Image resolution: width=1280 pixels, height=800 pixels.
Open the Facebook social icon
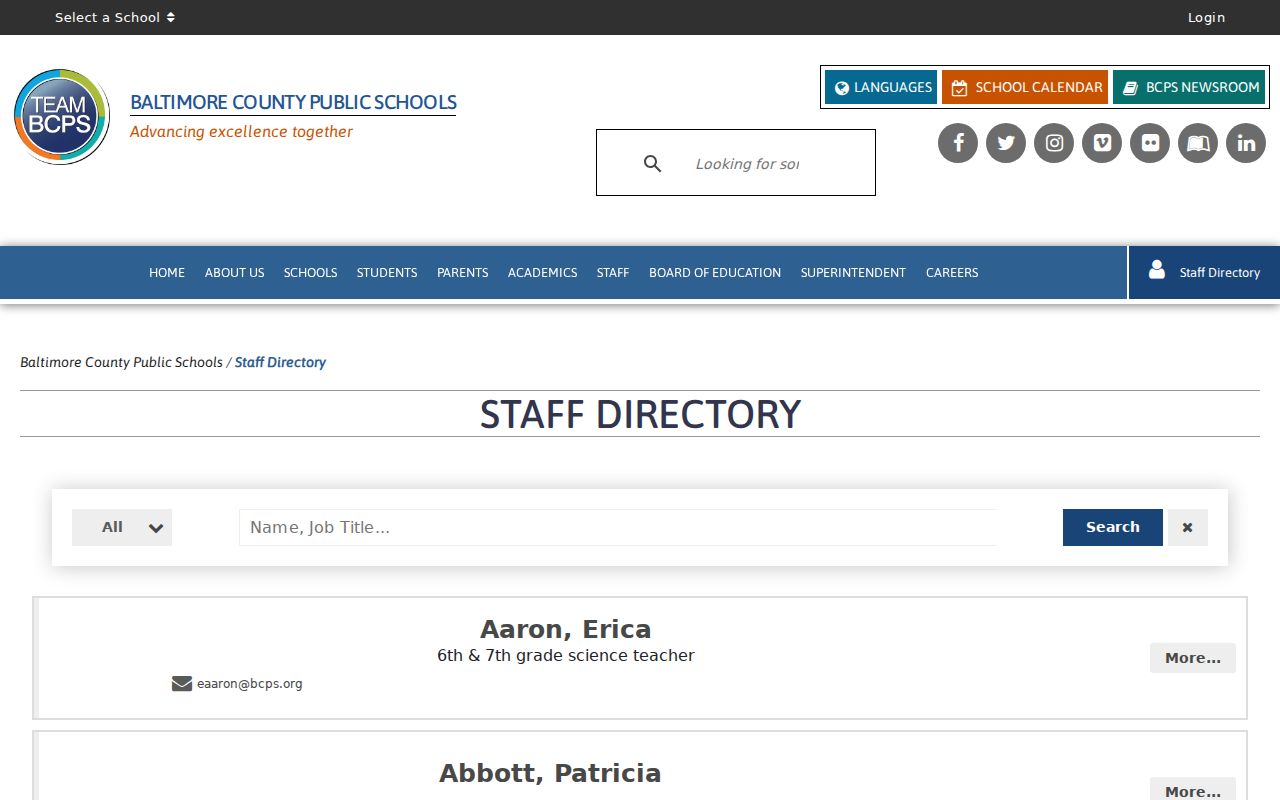(x=958, y=143)
